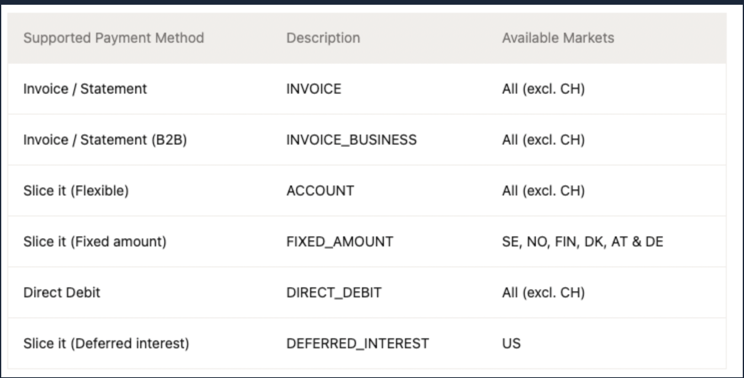The image size is (744, 378).
Task: Click 'All (excl. CH)' in the DIRECT_DEBIT row
Action: 543,292
